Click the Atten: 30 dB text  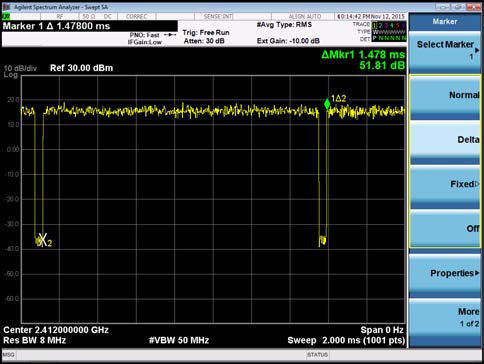(204, 41)
